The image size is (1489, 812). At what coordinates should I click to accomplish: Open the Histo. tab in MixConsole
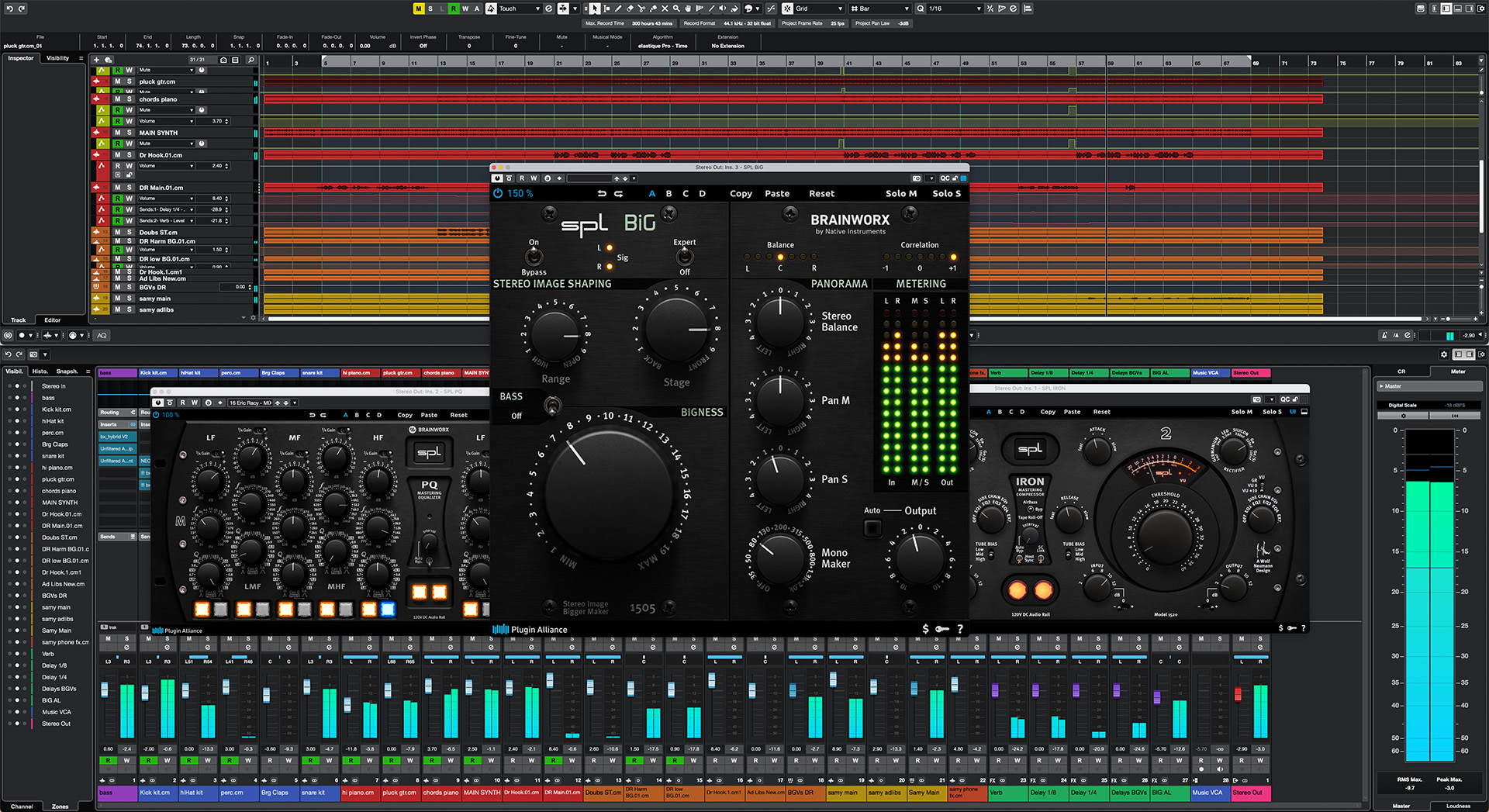tap(40, 371)
